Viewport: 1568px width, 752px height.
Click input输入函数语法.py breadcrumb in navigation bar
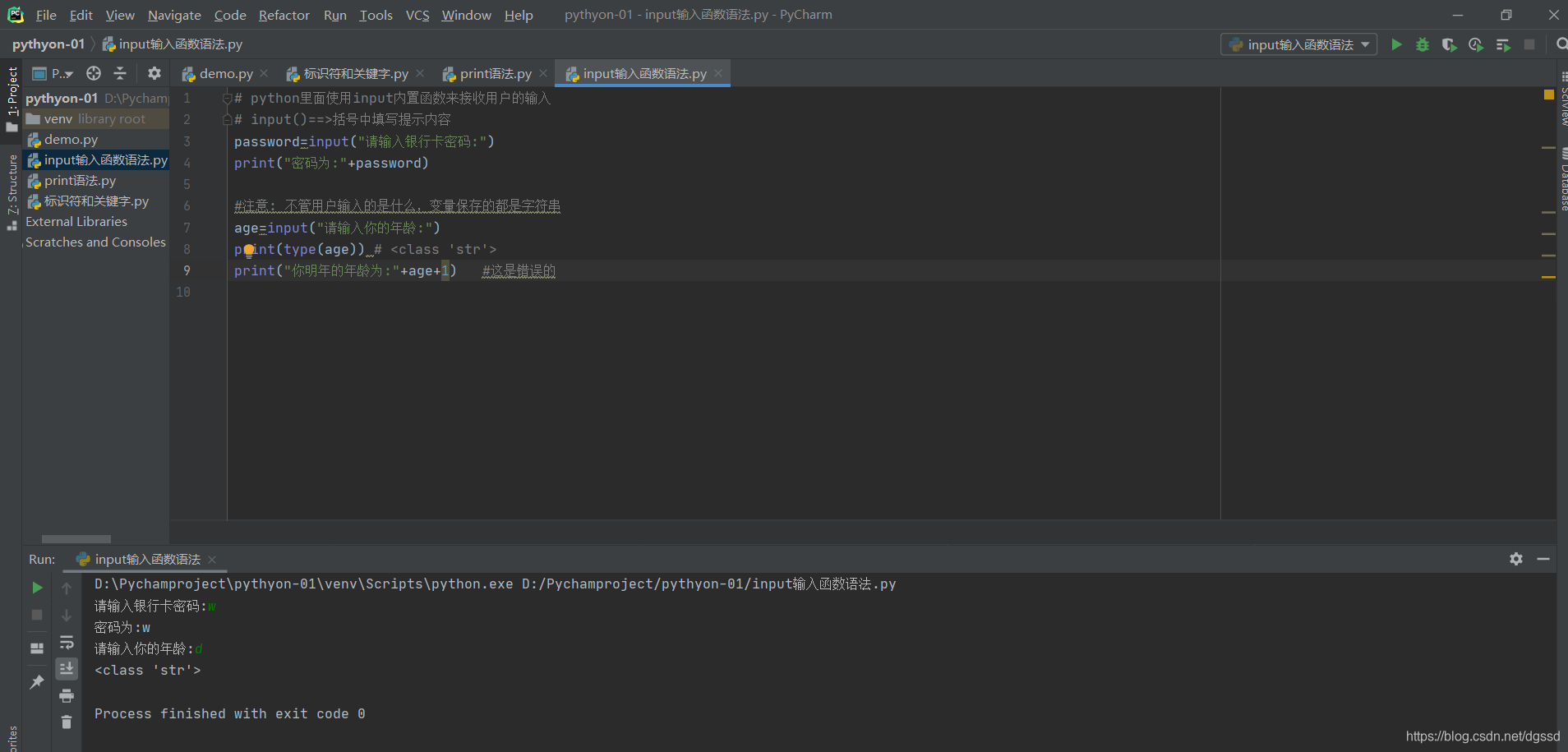[173, 44]
